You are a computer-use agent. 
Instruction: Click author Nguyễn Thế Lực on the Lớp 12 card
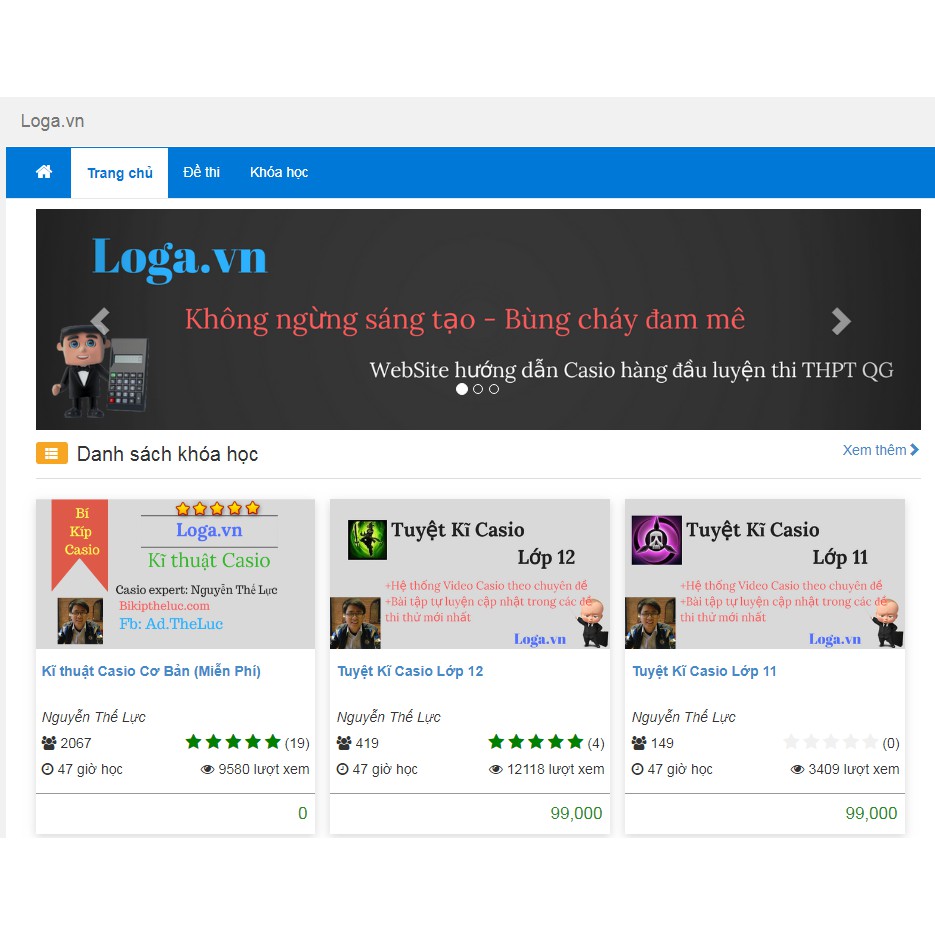pos(389,717)
